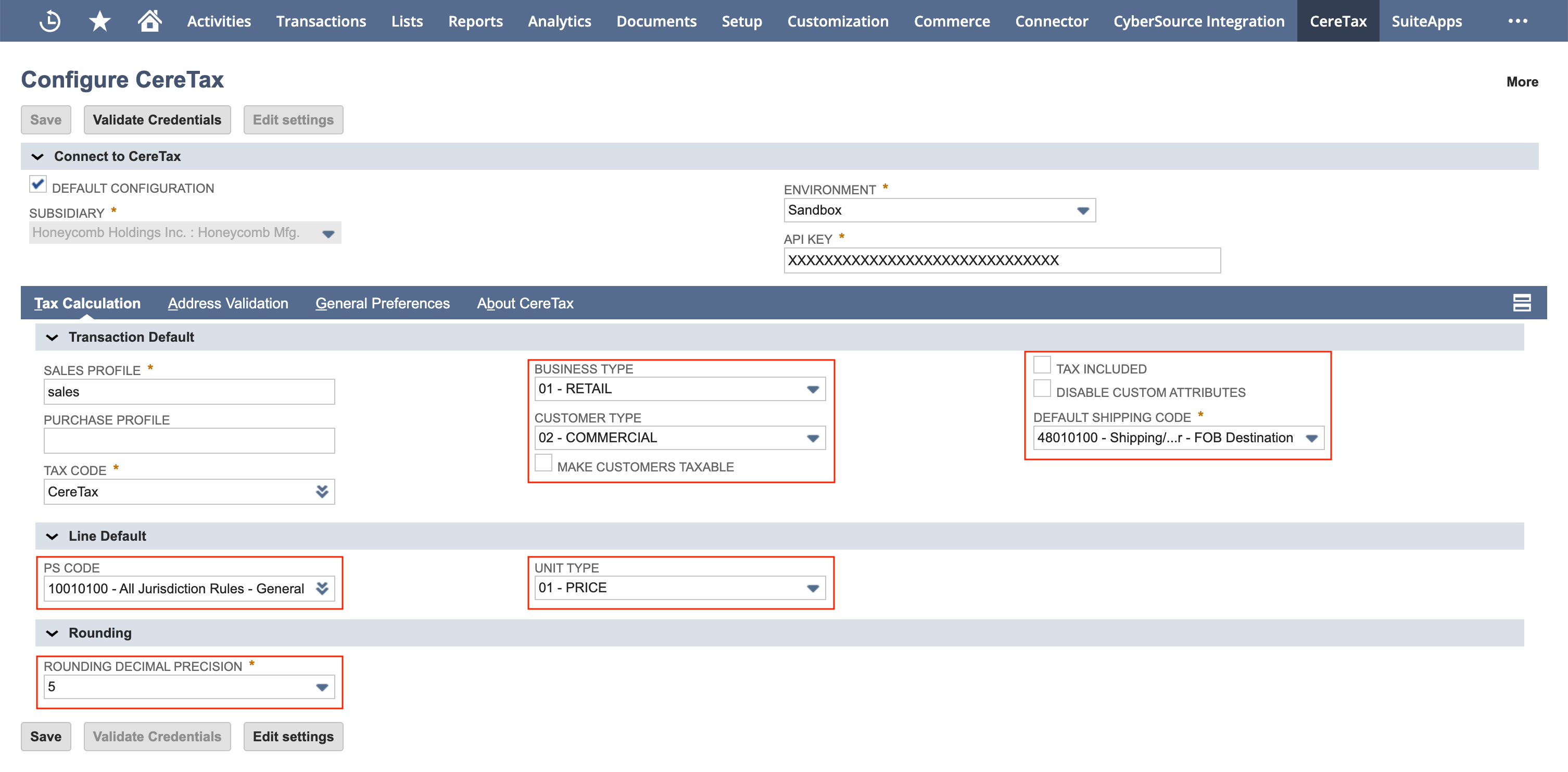Open the Environment dropdown showing Sandbox

pos(939,210)
